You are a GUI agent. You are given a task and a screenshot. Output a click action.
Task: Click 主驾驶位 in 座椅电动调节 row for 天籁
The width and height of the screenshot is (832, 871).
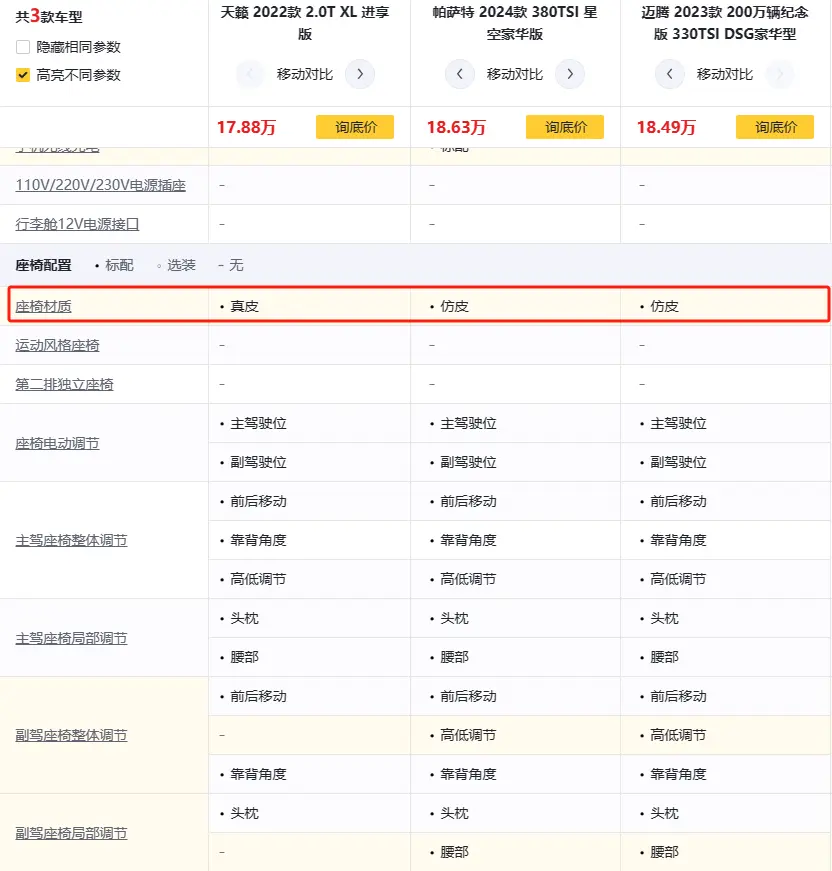(x=258, y=423)
